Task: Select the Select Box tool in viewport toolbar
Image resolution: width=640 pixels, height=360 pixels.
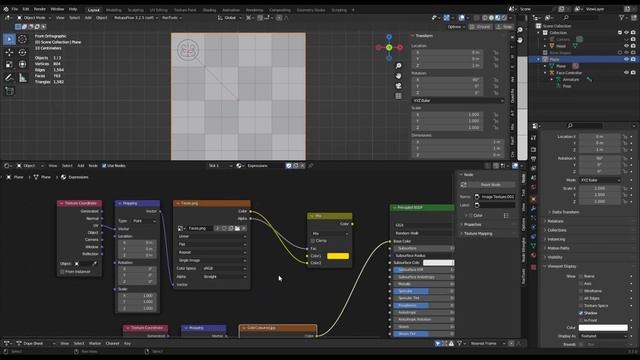Action: tap(9, 39)
